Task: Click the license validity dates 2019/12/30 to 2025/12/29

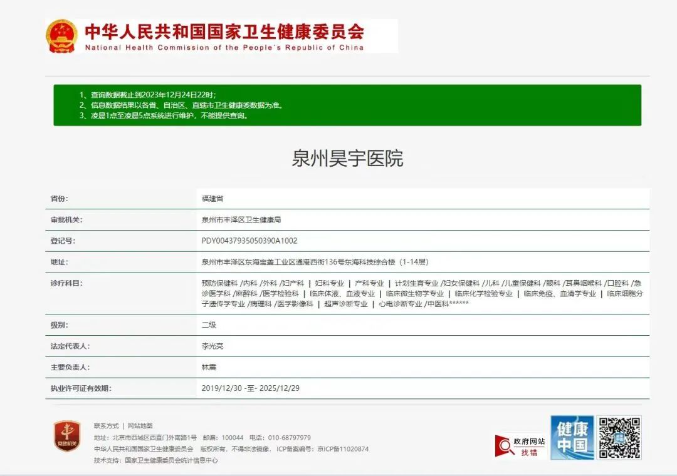Action: pyautogui.click(x=250, y=388)
